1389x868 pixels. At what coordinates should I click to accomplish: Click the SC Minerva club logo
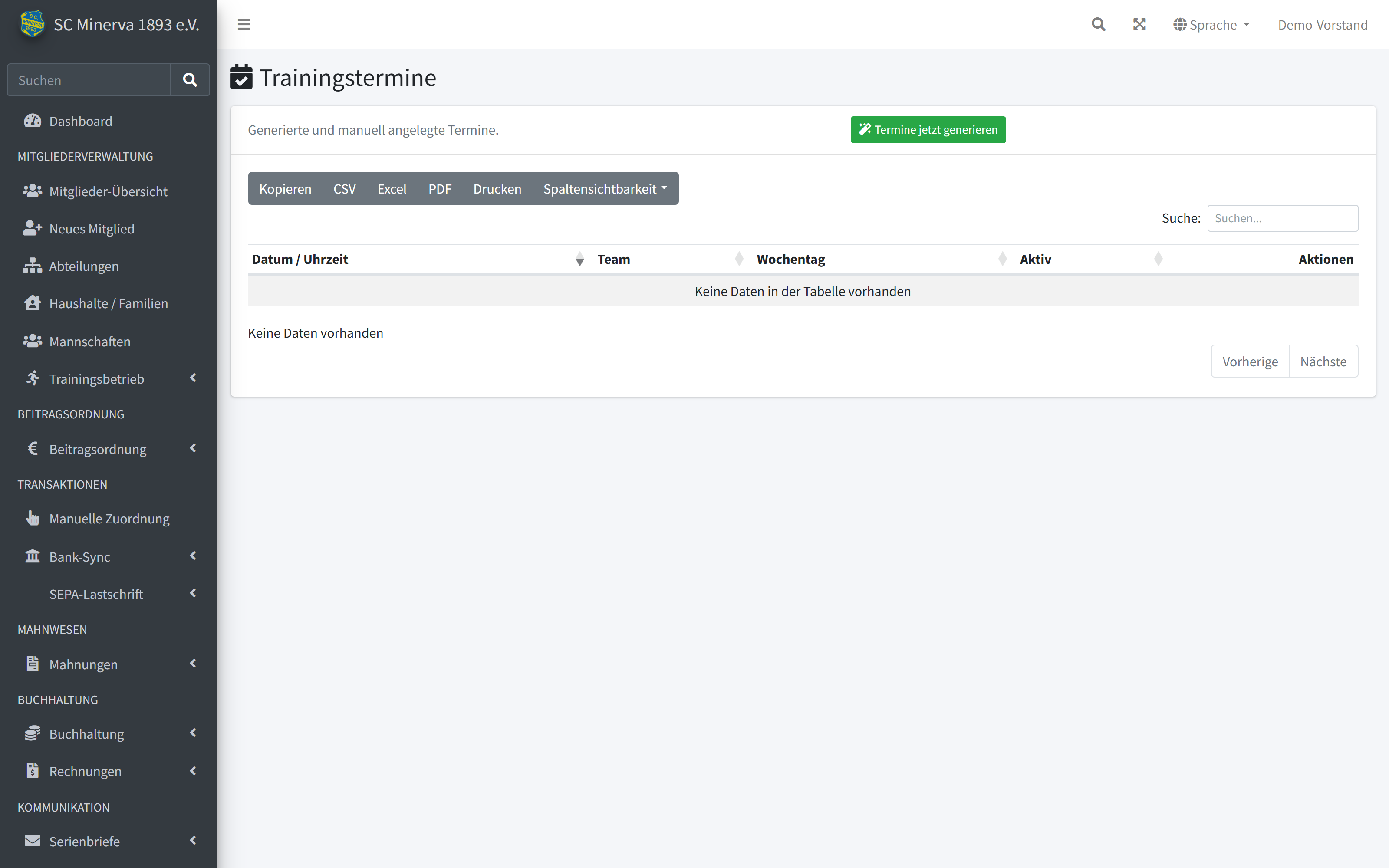click(32, 24)
